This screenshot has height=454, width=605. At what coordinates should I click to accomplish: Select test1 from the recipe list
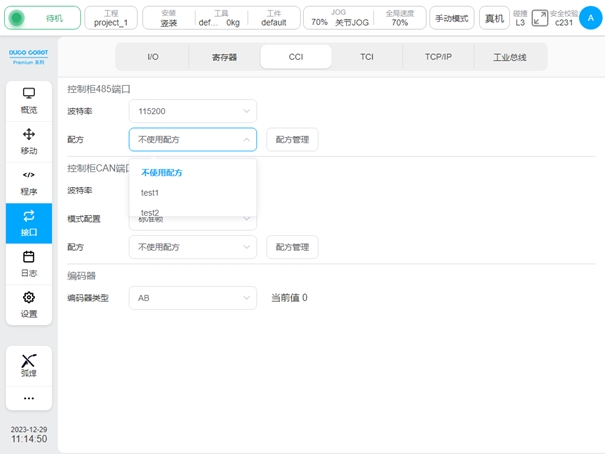click(x=150, y=192)
